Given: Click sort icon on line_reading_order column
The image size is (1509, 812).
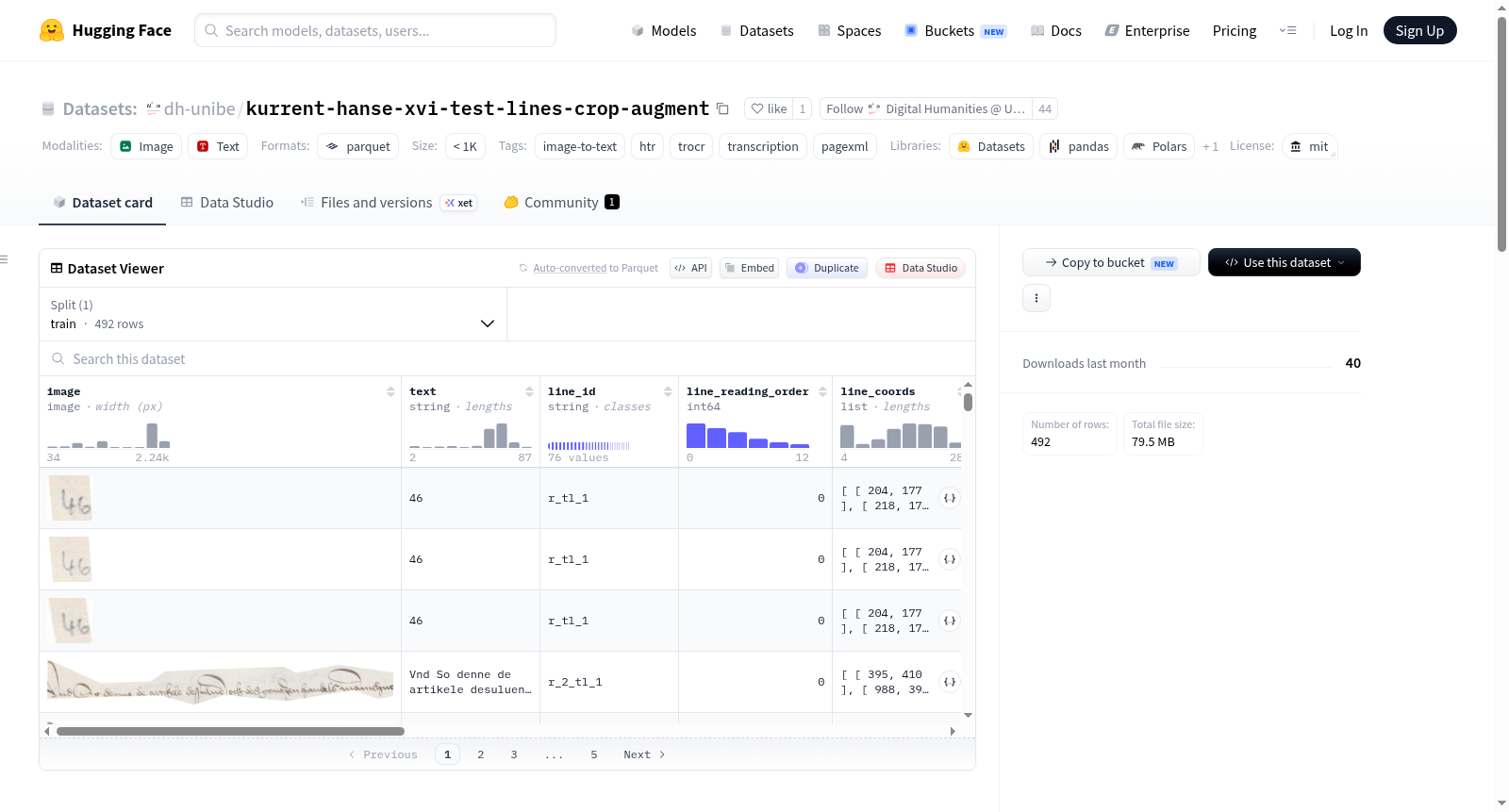Looking at the screenshot, I should click(822, 391).
